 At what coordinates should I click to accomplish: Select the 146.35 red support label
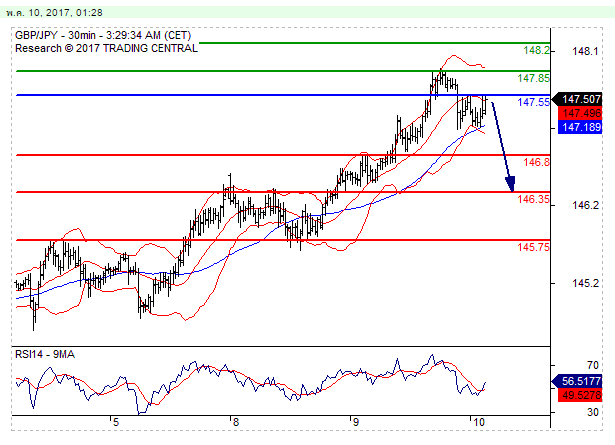[532, 199]
